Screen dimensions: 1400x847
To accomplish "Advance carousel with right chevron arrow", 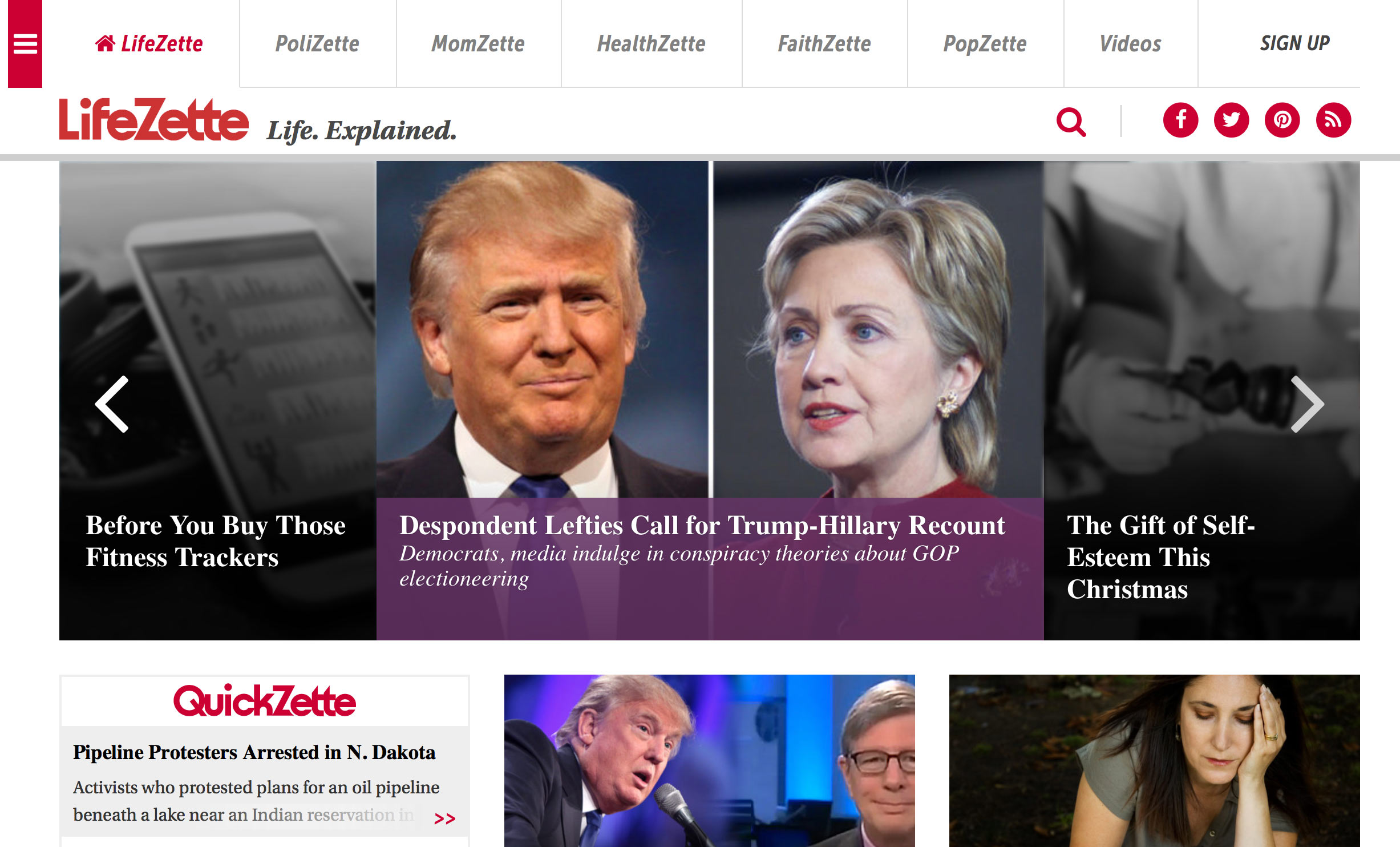I will [x=1306, y=404].
